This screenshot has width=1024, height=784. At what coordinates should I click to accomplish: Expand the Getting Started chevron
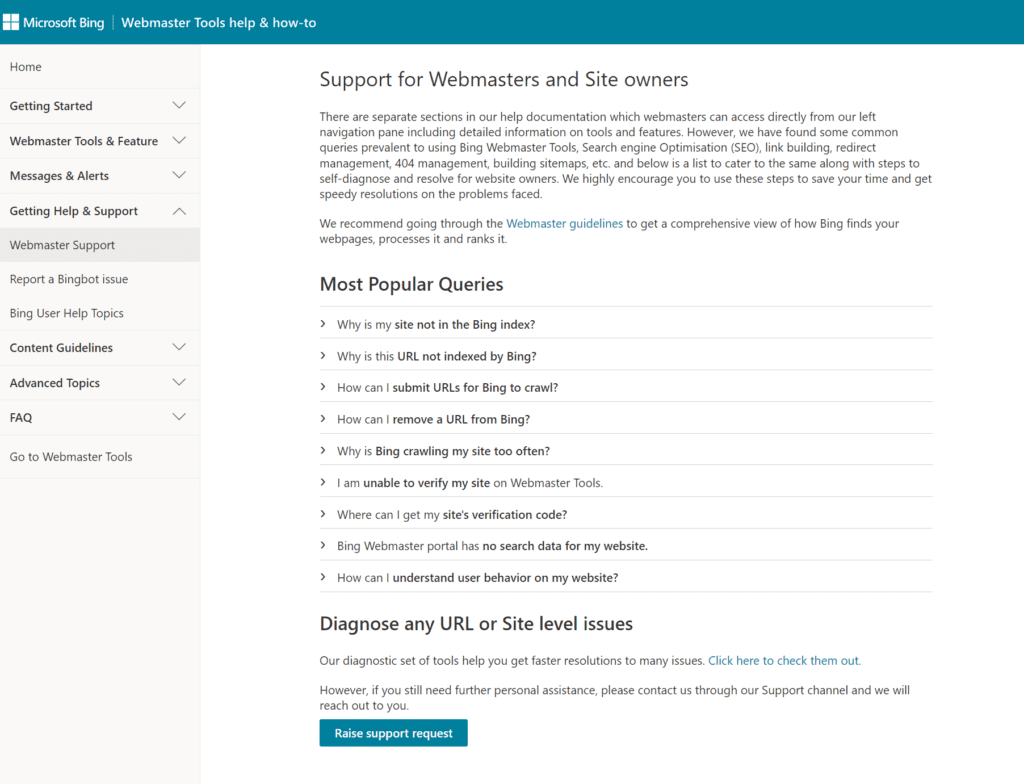tap(179, 106)
